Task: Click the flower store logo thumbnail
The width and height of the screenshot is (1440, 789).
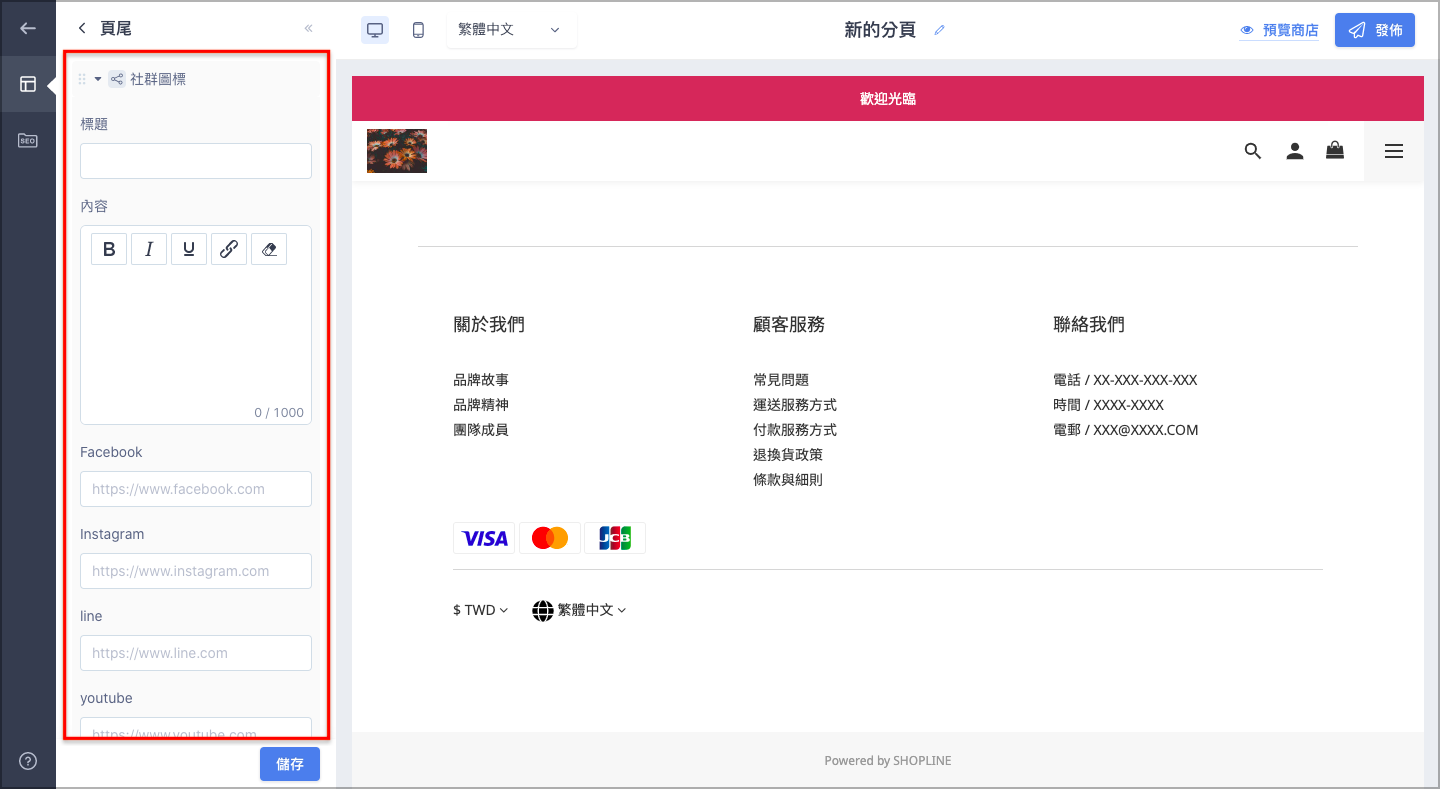Action: (x=397, y=151)
